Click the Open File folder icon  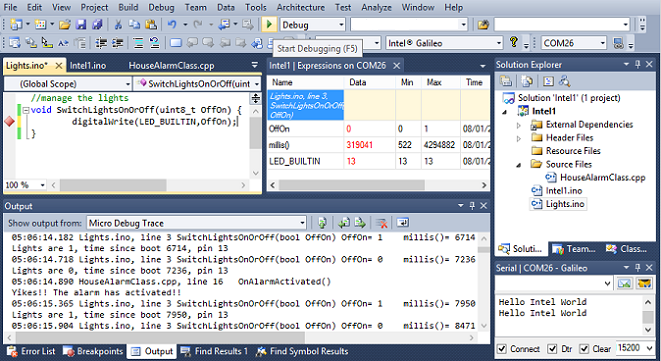coord(64,25)
